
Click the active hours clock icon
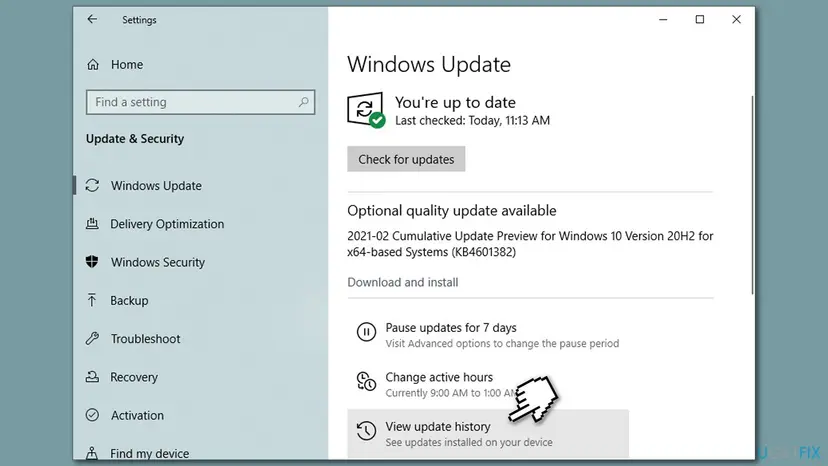click(x=366, y=381)
